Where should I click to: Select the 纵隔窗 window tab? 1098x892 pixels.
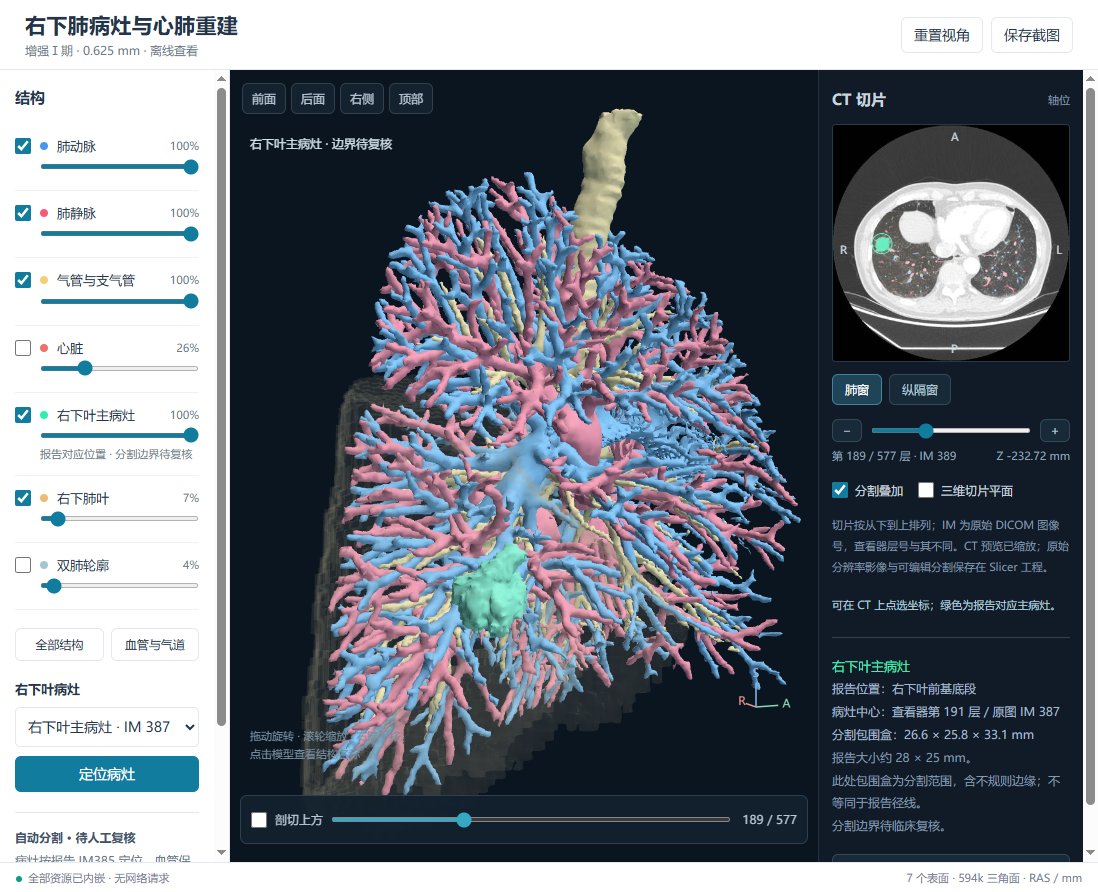tap(920, 390)
